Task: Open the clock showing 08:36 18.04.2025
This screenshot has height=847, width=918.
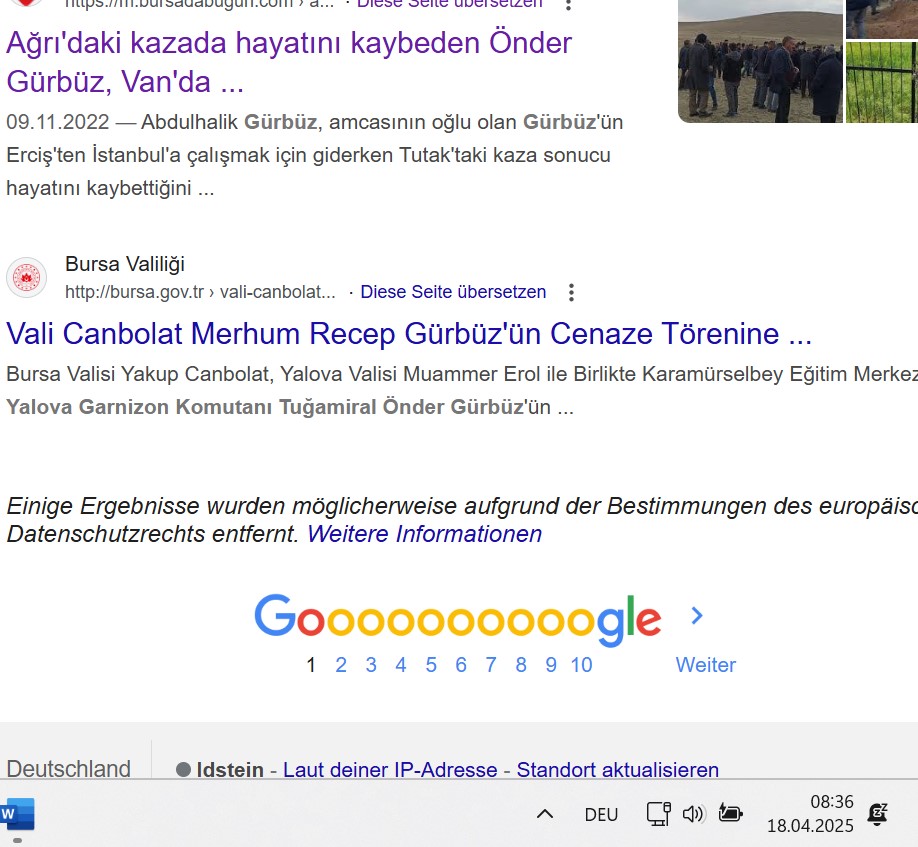Action: [x=810, y=814]
